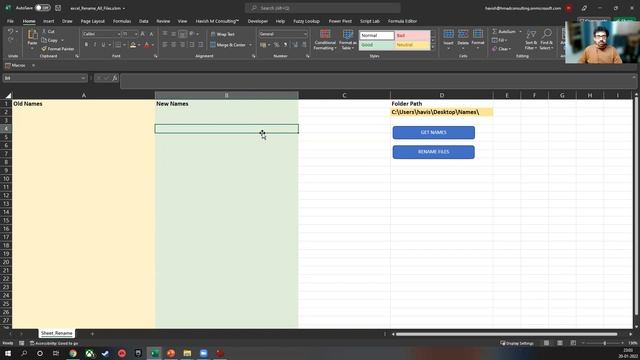Switch to the Developer tab
640x360 pixels.
point(258,21)
